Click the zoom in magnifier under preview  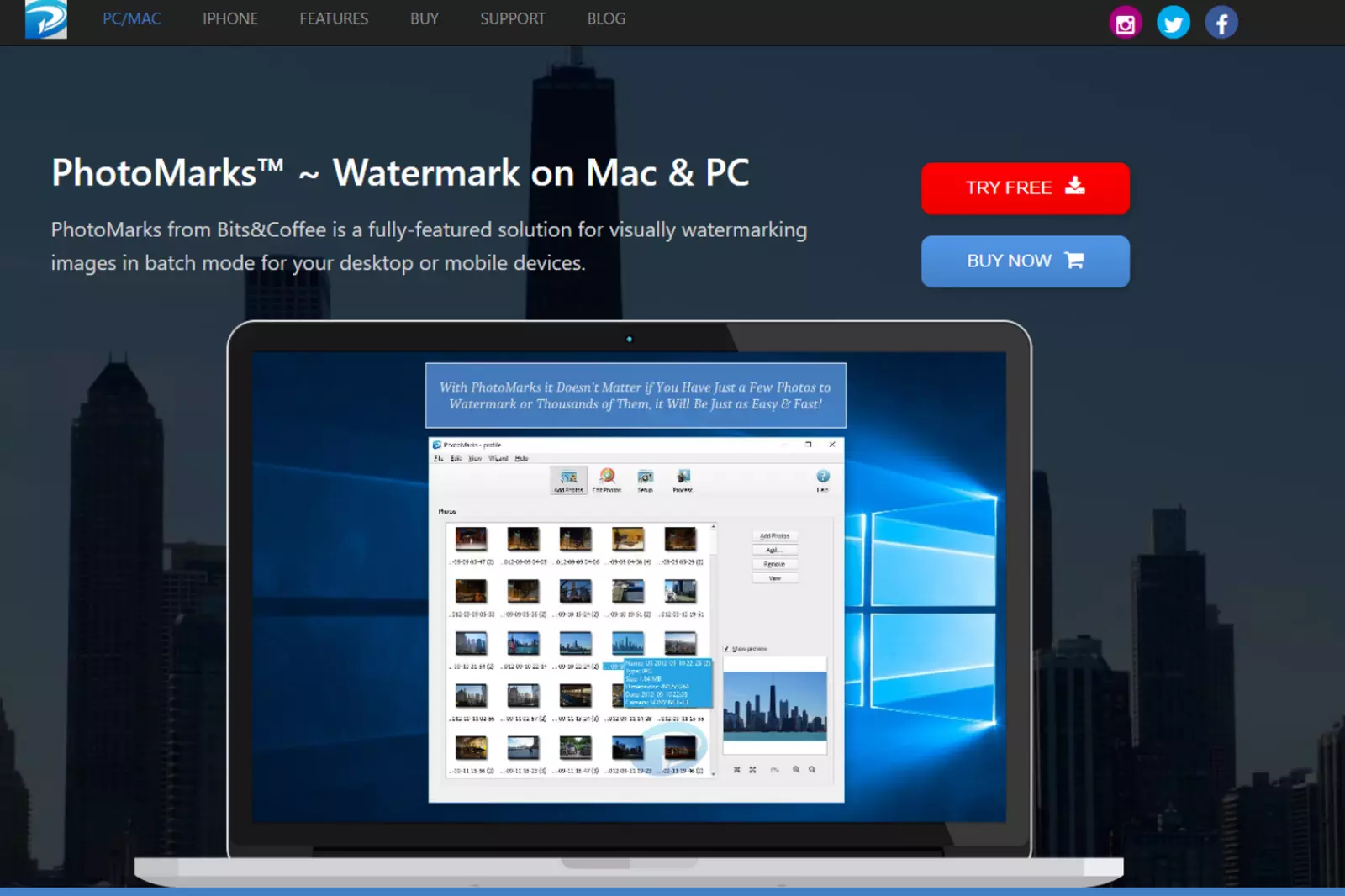pyautogui.click(x=796, y=769)
